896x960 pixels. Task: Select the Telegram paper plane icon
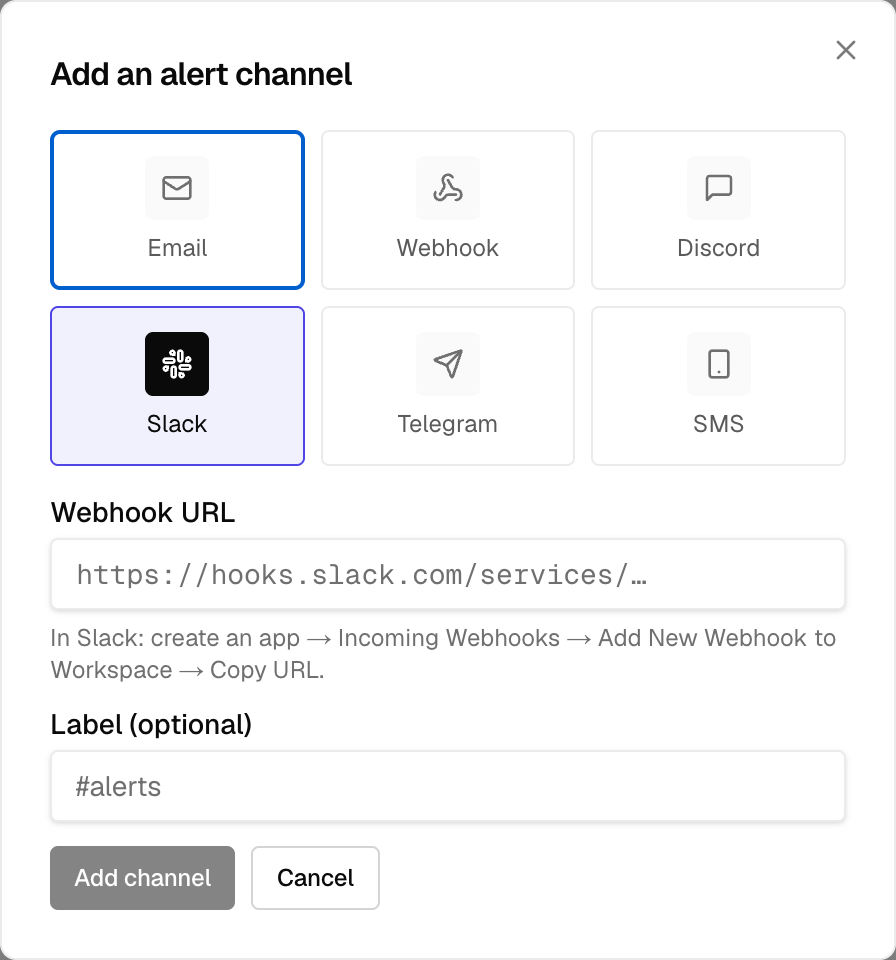pyautogui.click(x=448, y=364)
